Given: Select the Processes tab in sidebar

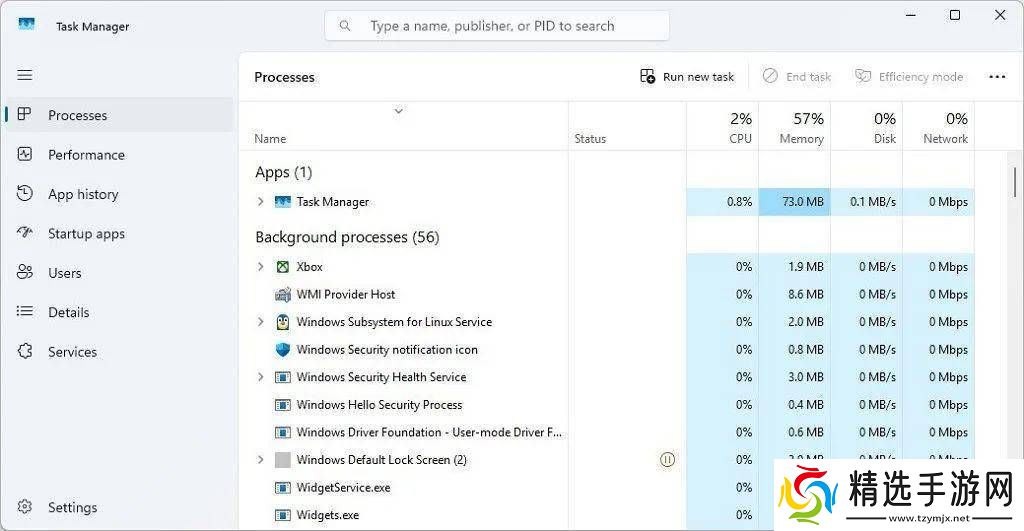Looking at the screenshot, I should tap(77, 115).
